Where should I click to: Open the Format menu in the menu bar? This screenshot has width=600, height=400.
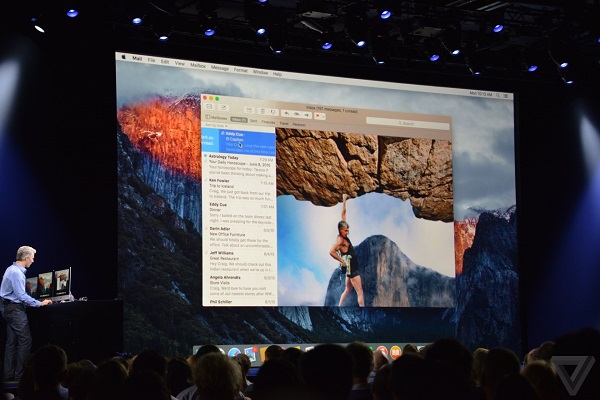coord(242,69)
